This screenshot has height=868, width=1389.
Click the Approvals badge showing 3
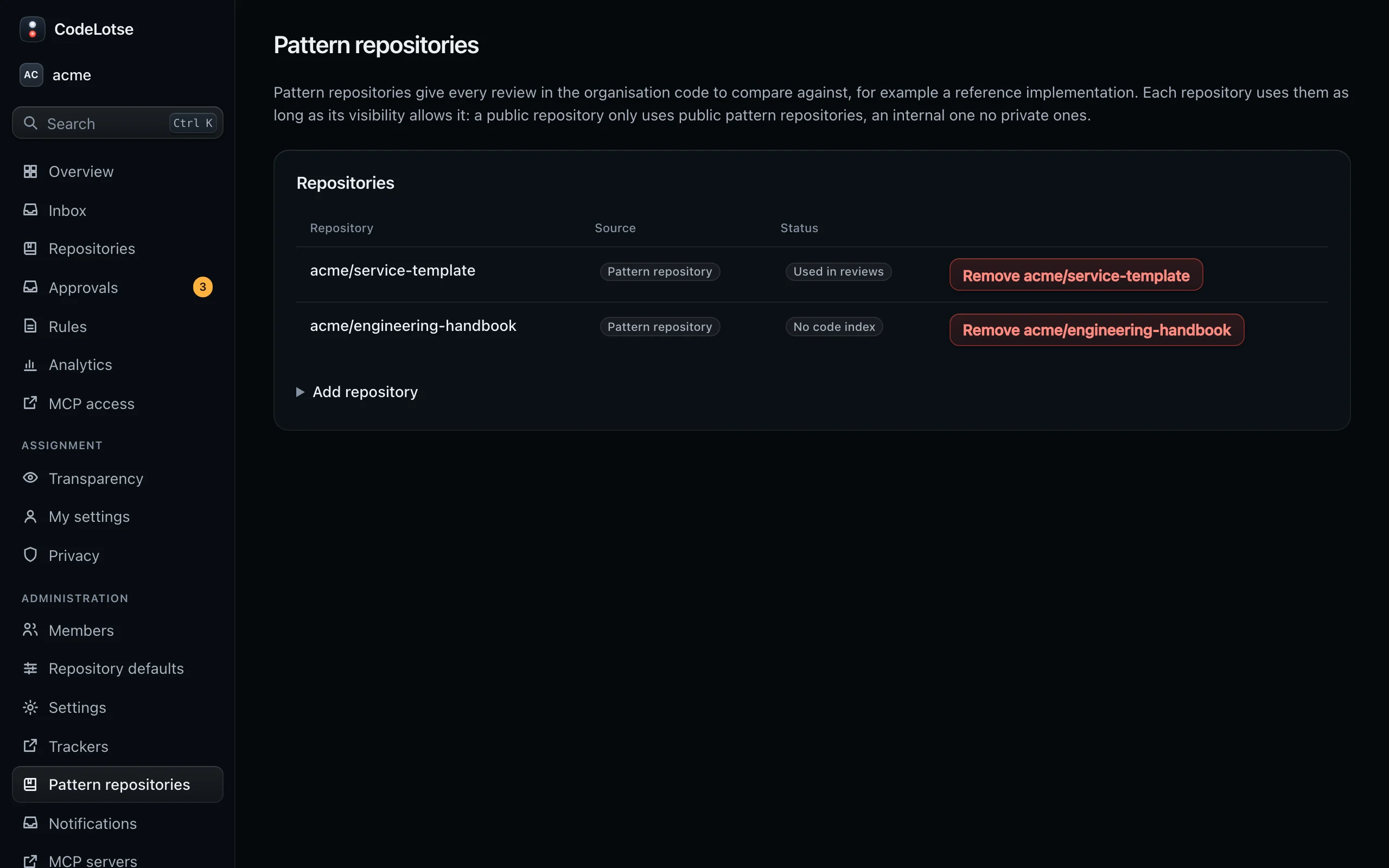202,287
